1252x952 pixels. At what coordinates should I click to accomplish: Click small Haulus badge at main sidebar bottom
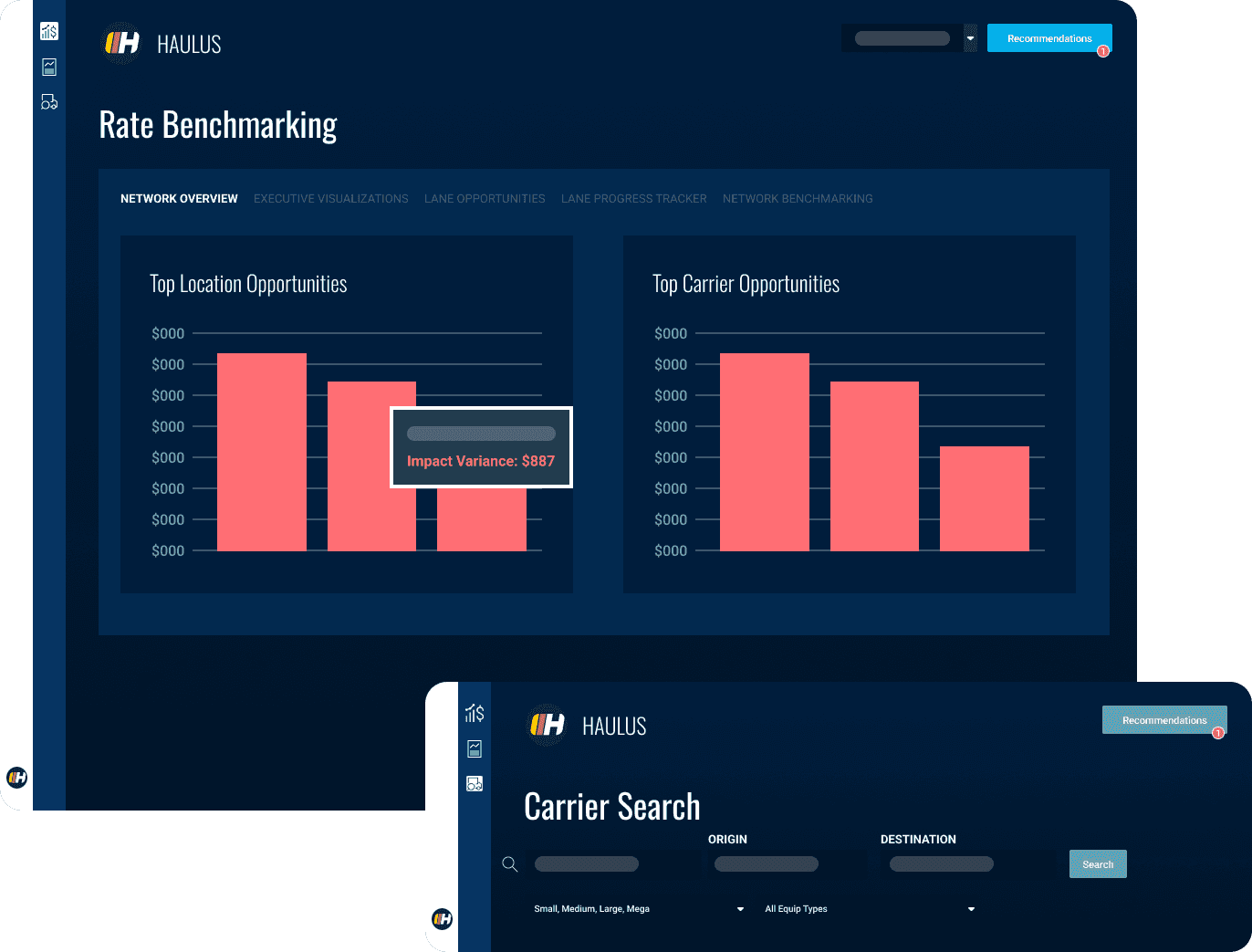pos(16,778)
